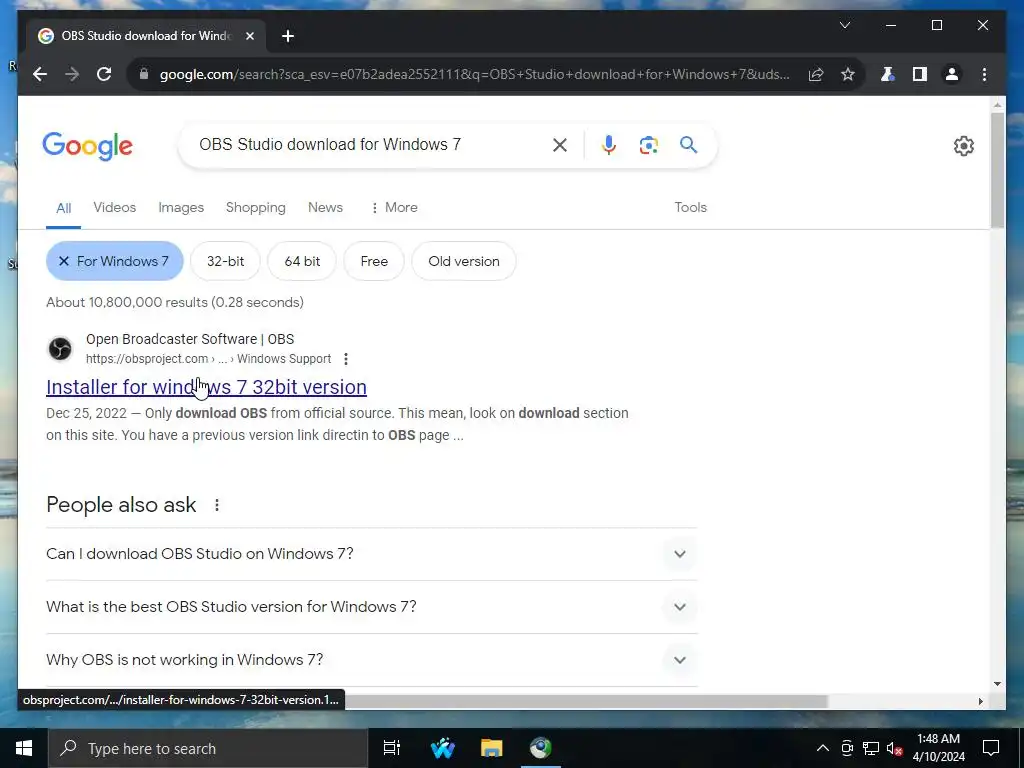
Task: Switch to the Shopping tab
Action: (x=255, y=208)
